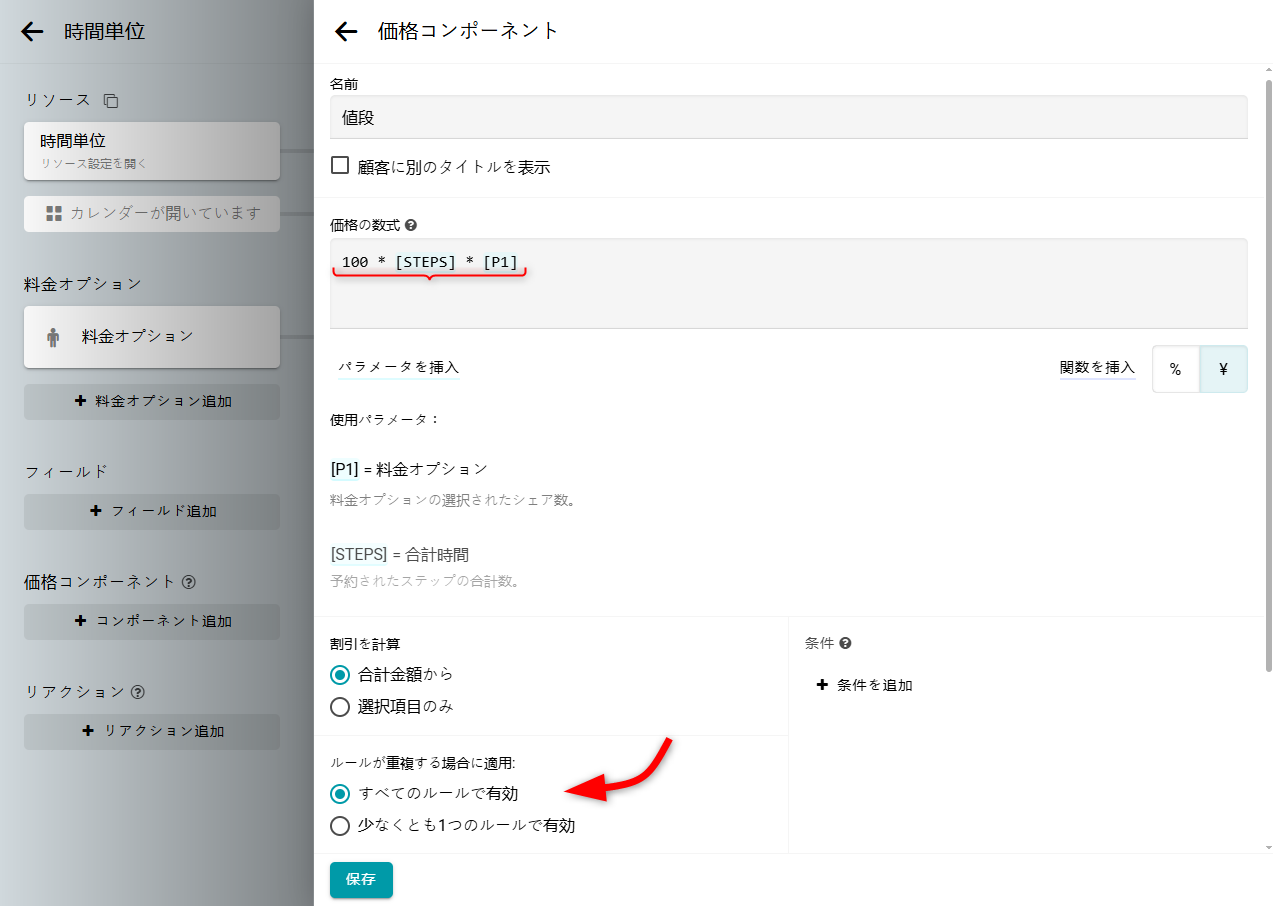Image resolution: width=1273 pixels, height=906 pixels.
Task: Click person icon in 料金オプション card
Action: click(53, 337)
